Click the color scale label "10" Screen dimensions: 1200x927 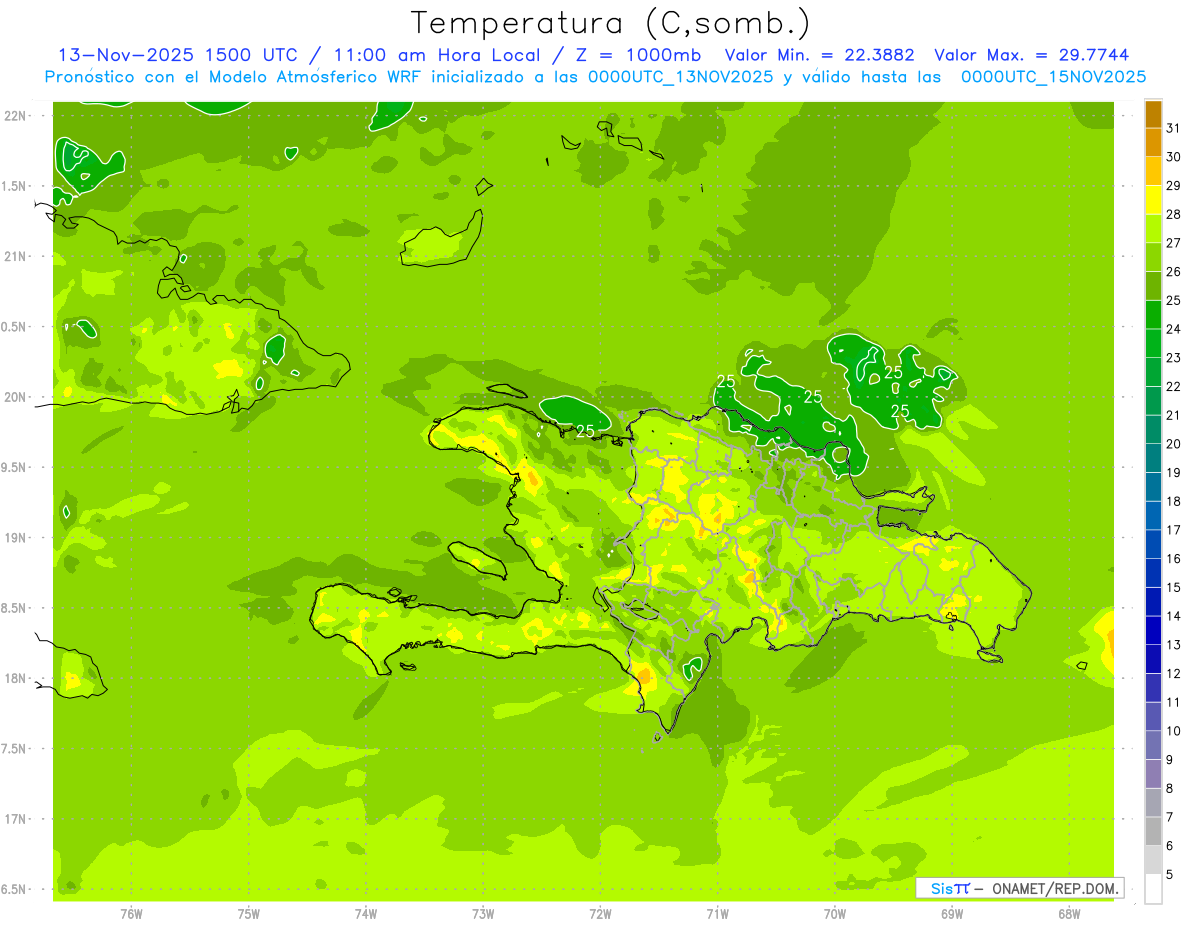[1173, 731]
